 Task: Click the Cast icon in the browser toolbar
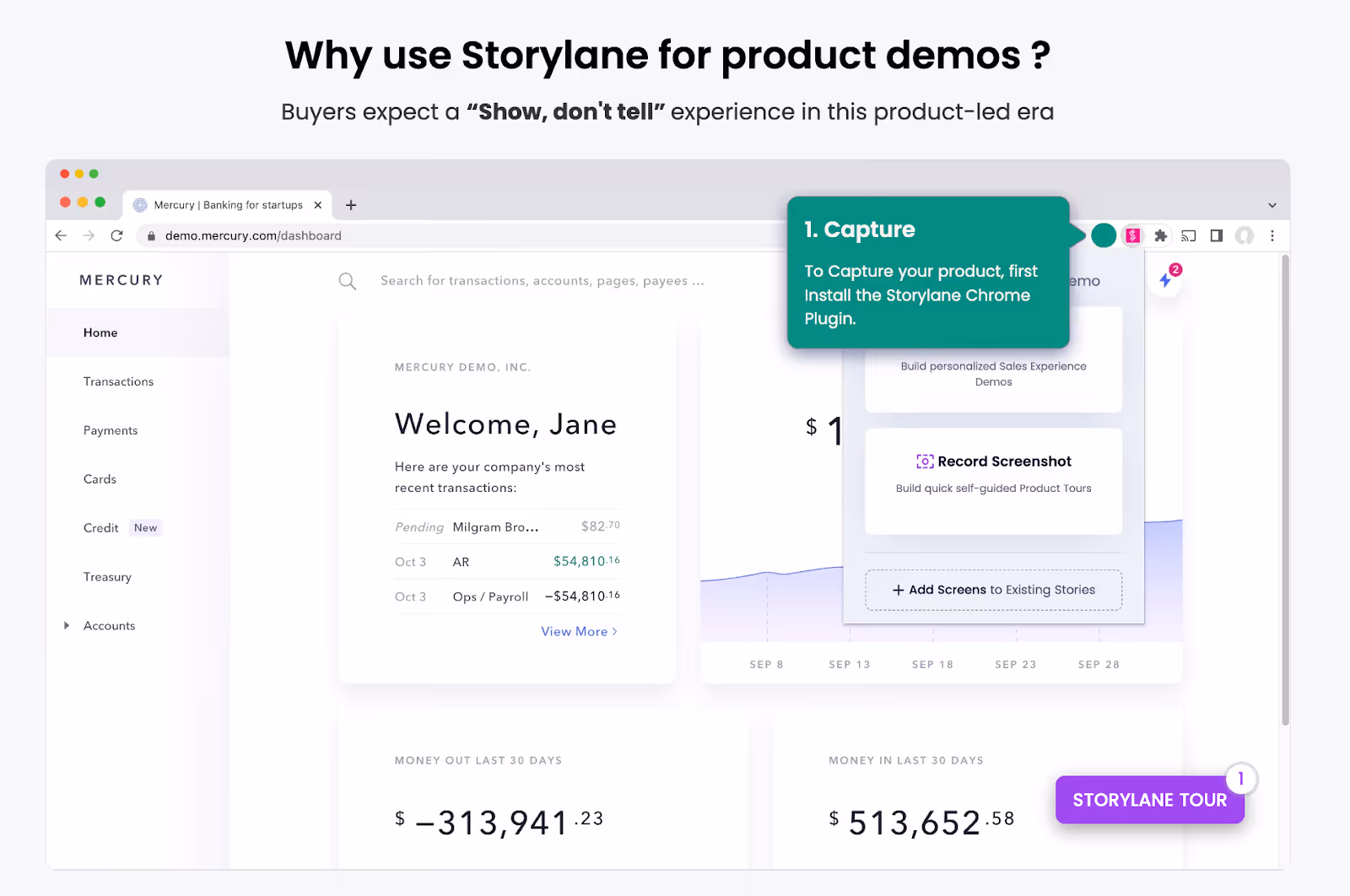click(1189, 236)
